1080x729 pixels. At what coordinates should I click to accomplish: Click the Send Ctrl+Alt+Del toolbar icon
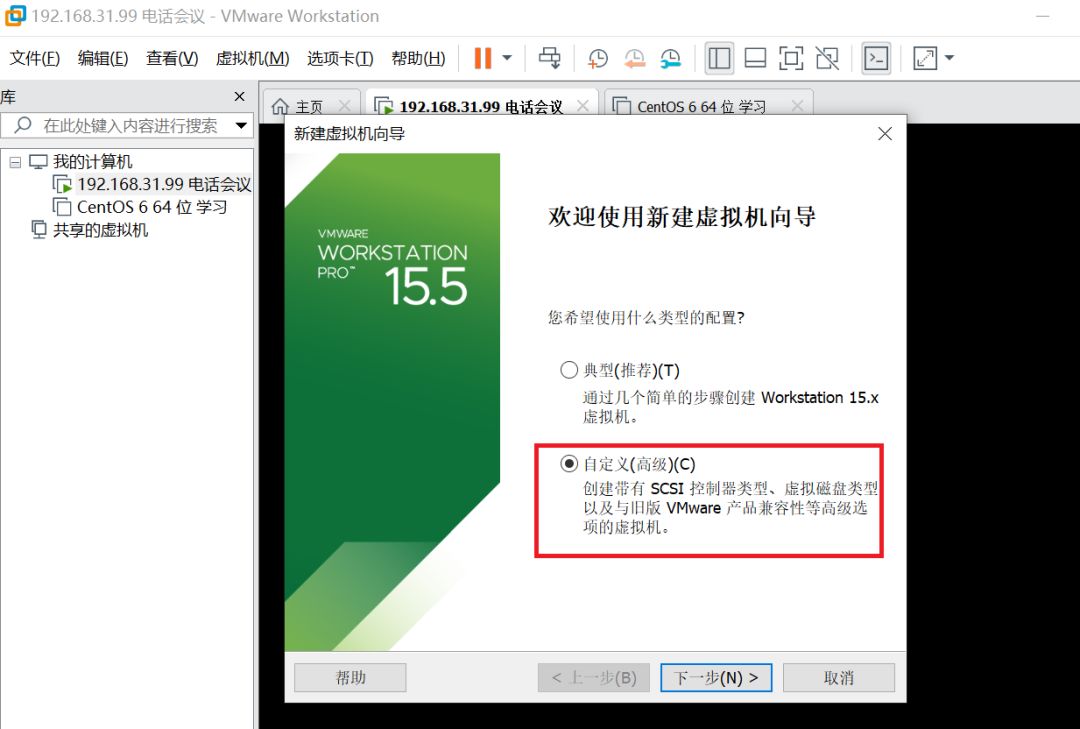click(550, 58)
